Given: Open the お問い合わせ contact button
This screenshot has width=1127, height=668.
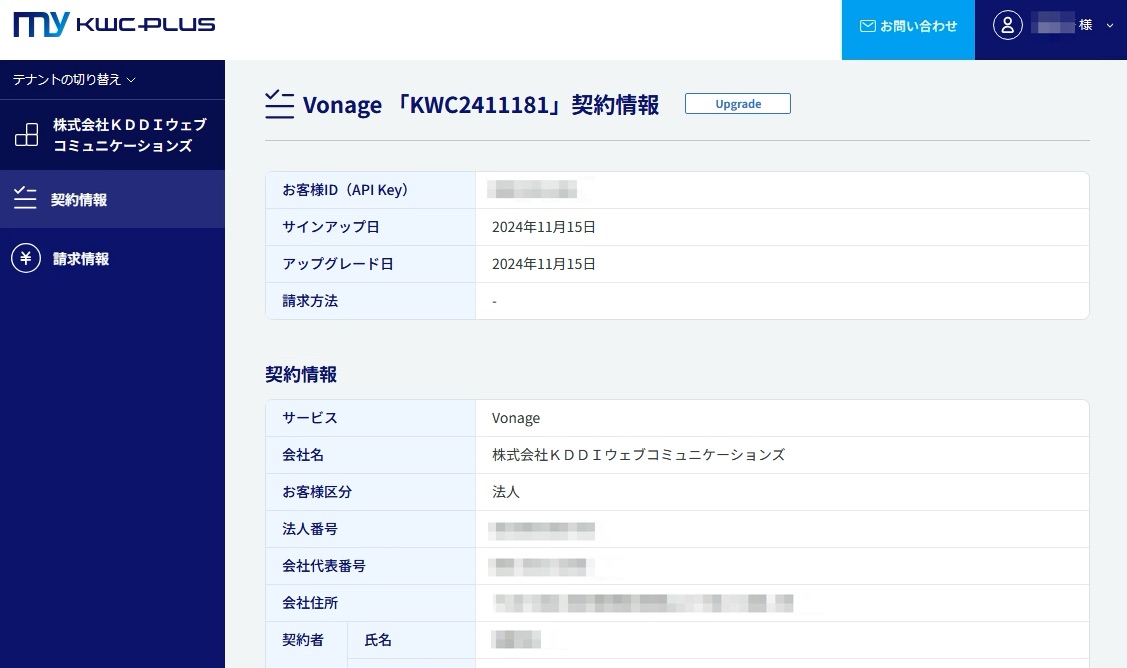Looking at the screenshot, I should coord(908,29).
